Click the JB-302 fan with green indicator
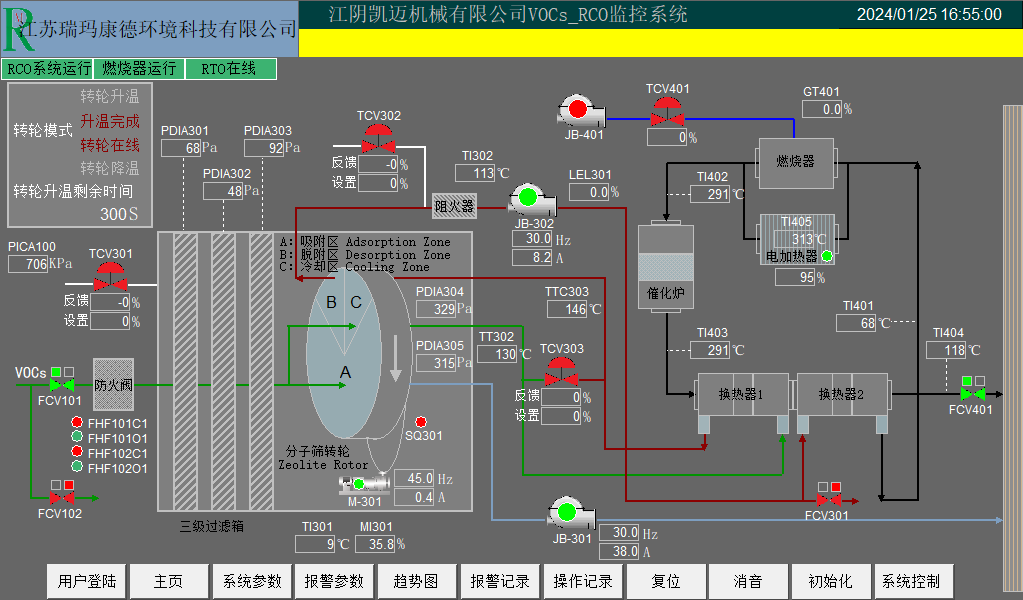Screen dimensions: 1023x600 click(x=532, y=200)
